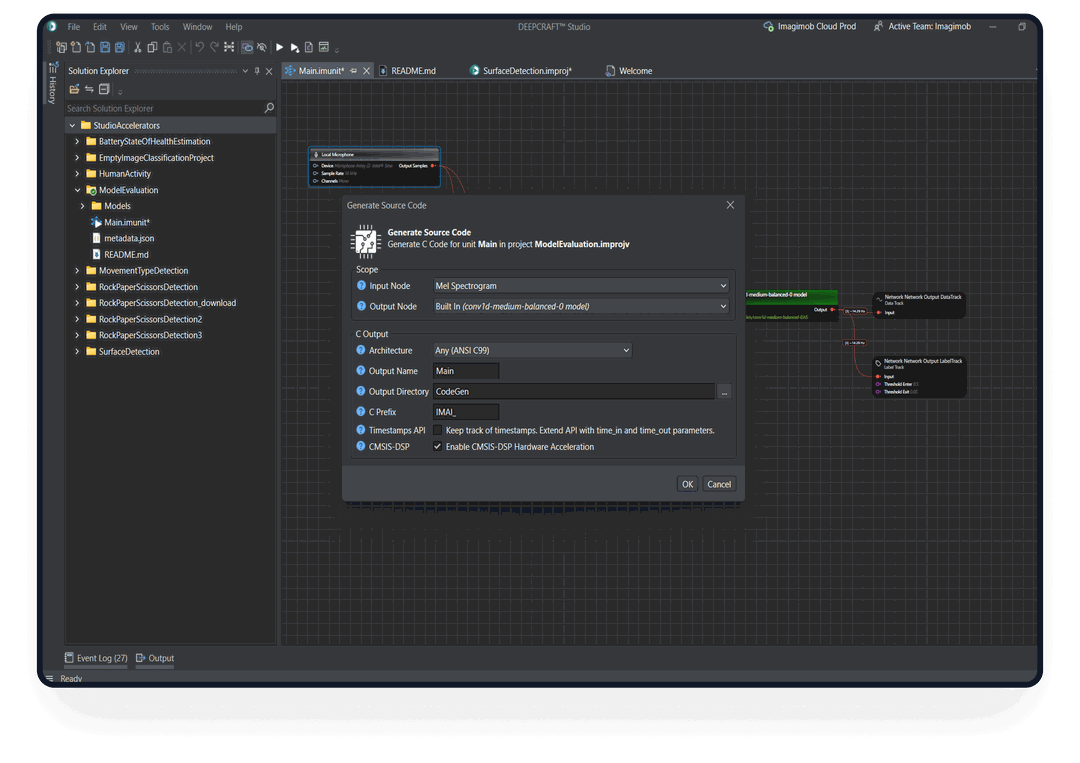Open the Tools menu
The image size is (1080, 763).
[160, 27]
